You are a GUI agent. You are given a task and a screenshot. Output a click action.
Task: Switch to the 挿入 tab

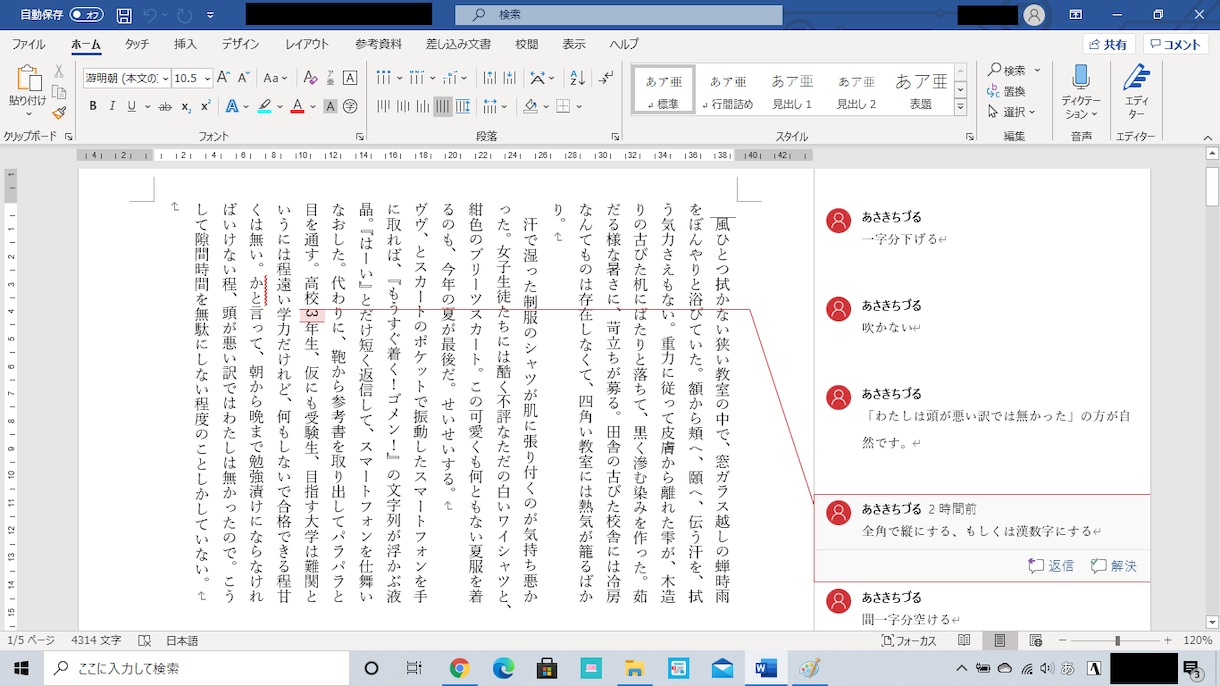pos(185,44)
